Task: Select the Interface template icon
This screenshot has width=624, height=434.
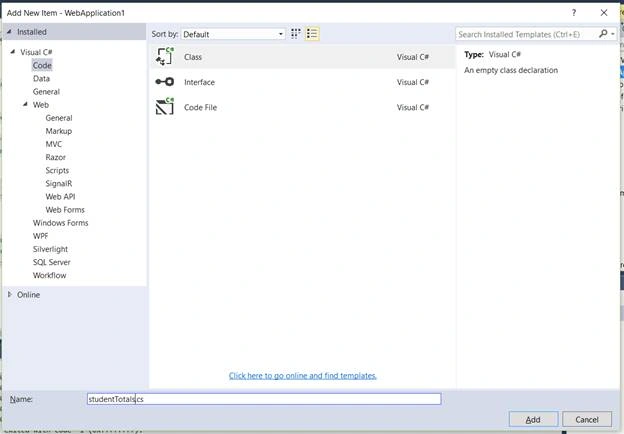Action: tap(165, 82)
